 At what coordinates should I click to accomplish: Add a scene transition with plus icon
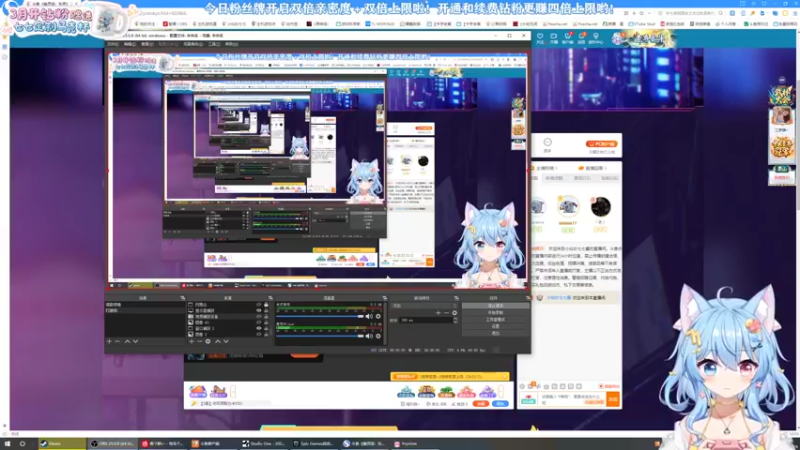[x=438, y=313]
